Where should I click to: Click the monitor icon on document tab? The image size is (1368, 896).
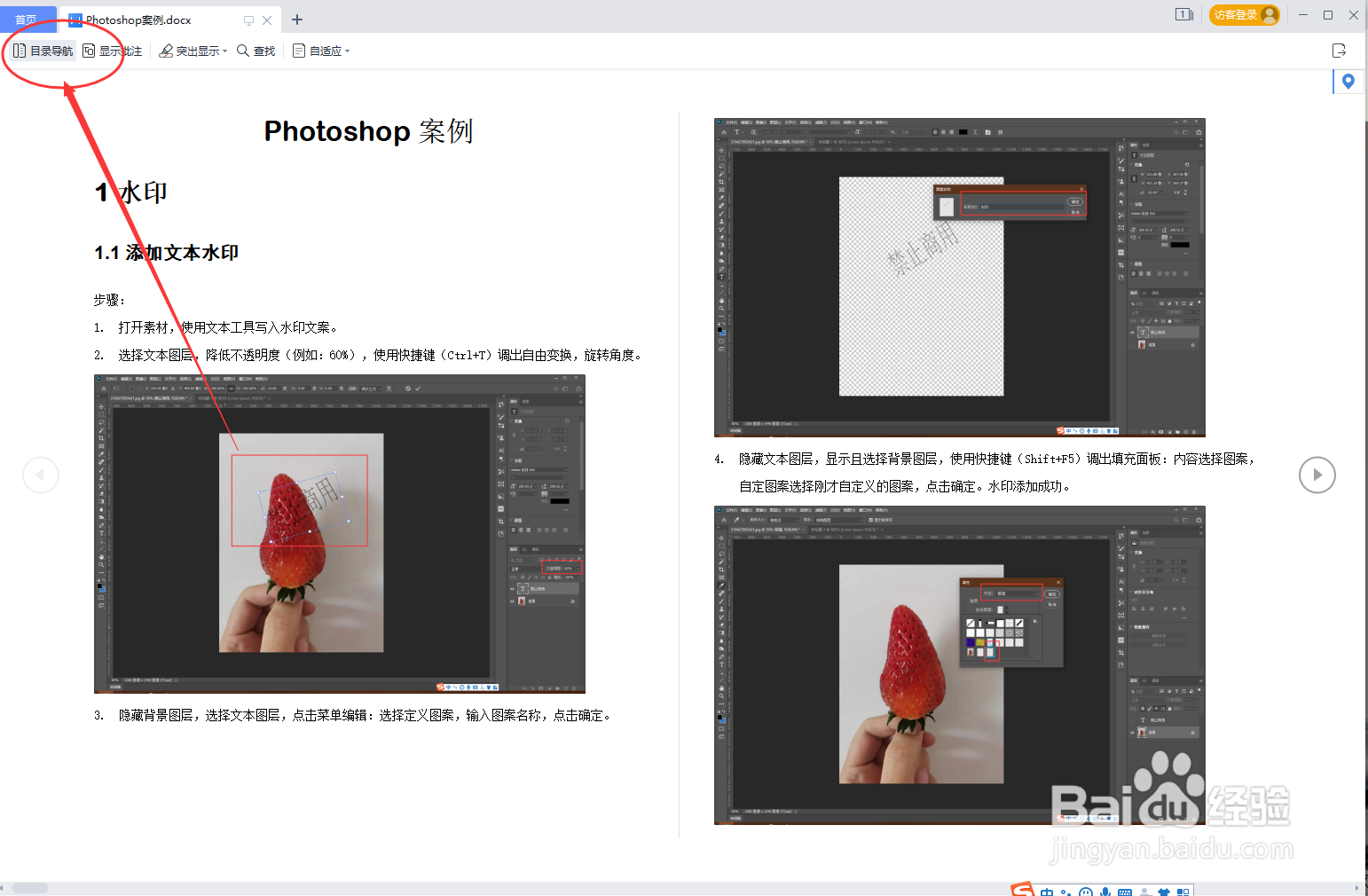[x=248, y=20]
